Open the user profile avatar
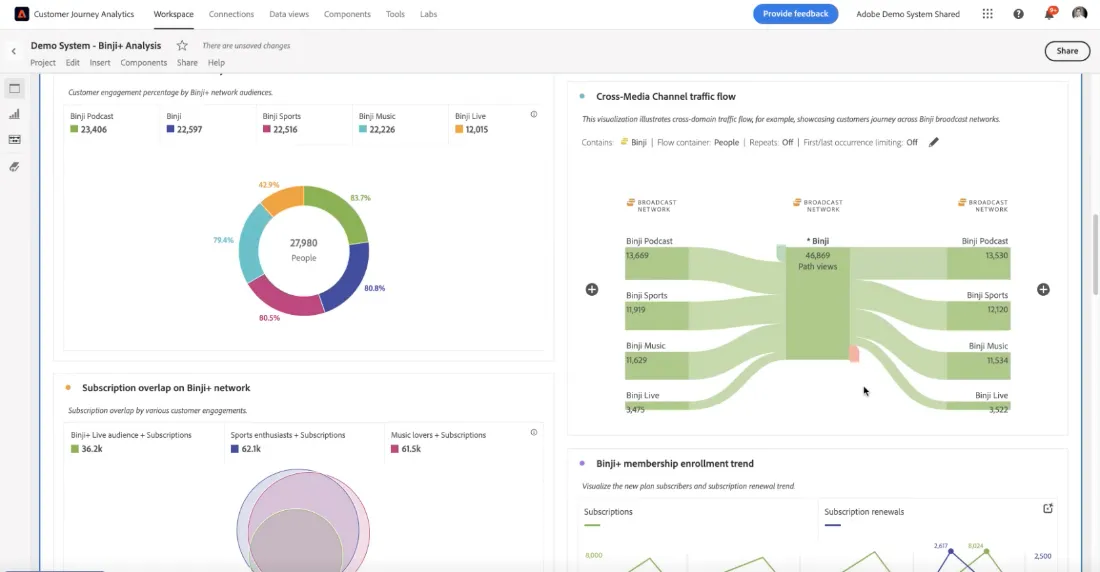 [1079, 13]
